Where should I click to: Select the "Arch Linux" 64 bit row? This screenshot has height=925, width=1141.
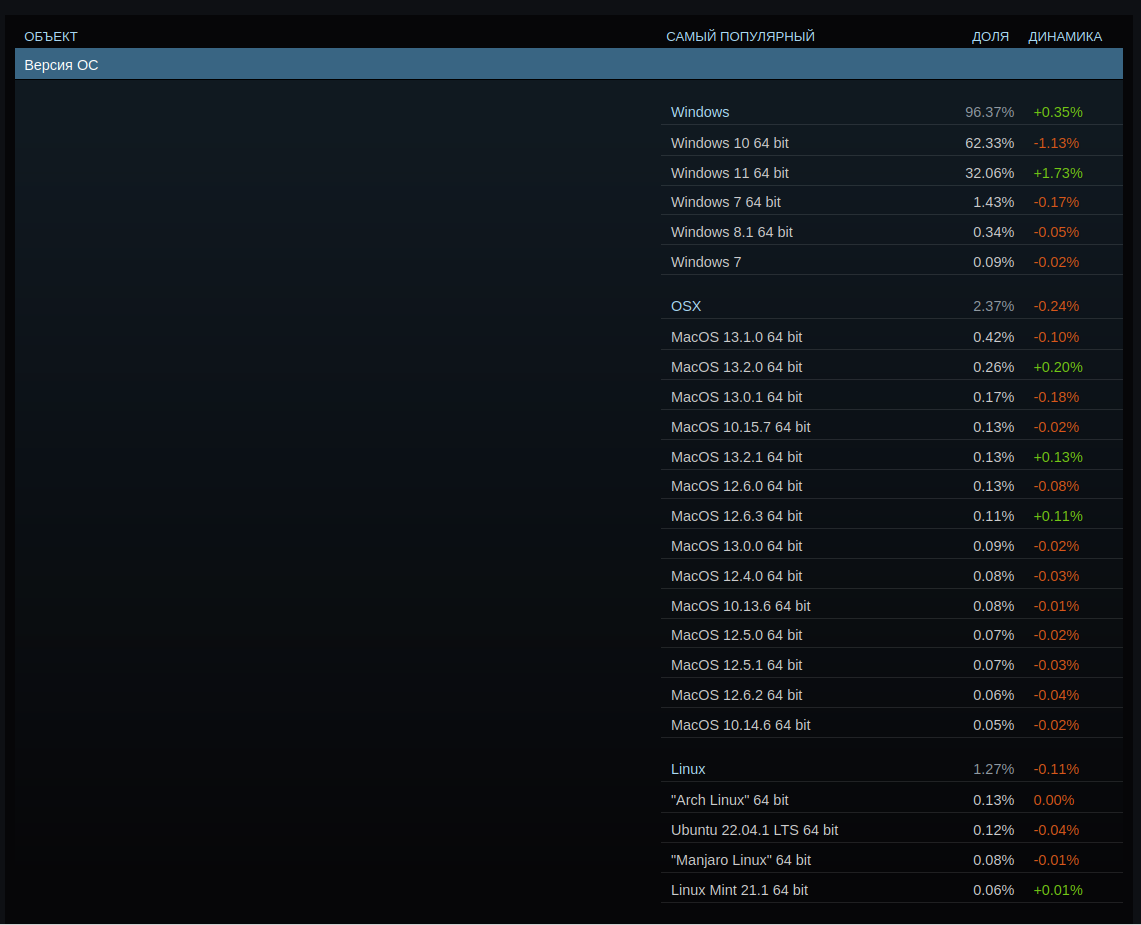tap(891, 799)
